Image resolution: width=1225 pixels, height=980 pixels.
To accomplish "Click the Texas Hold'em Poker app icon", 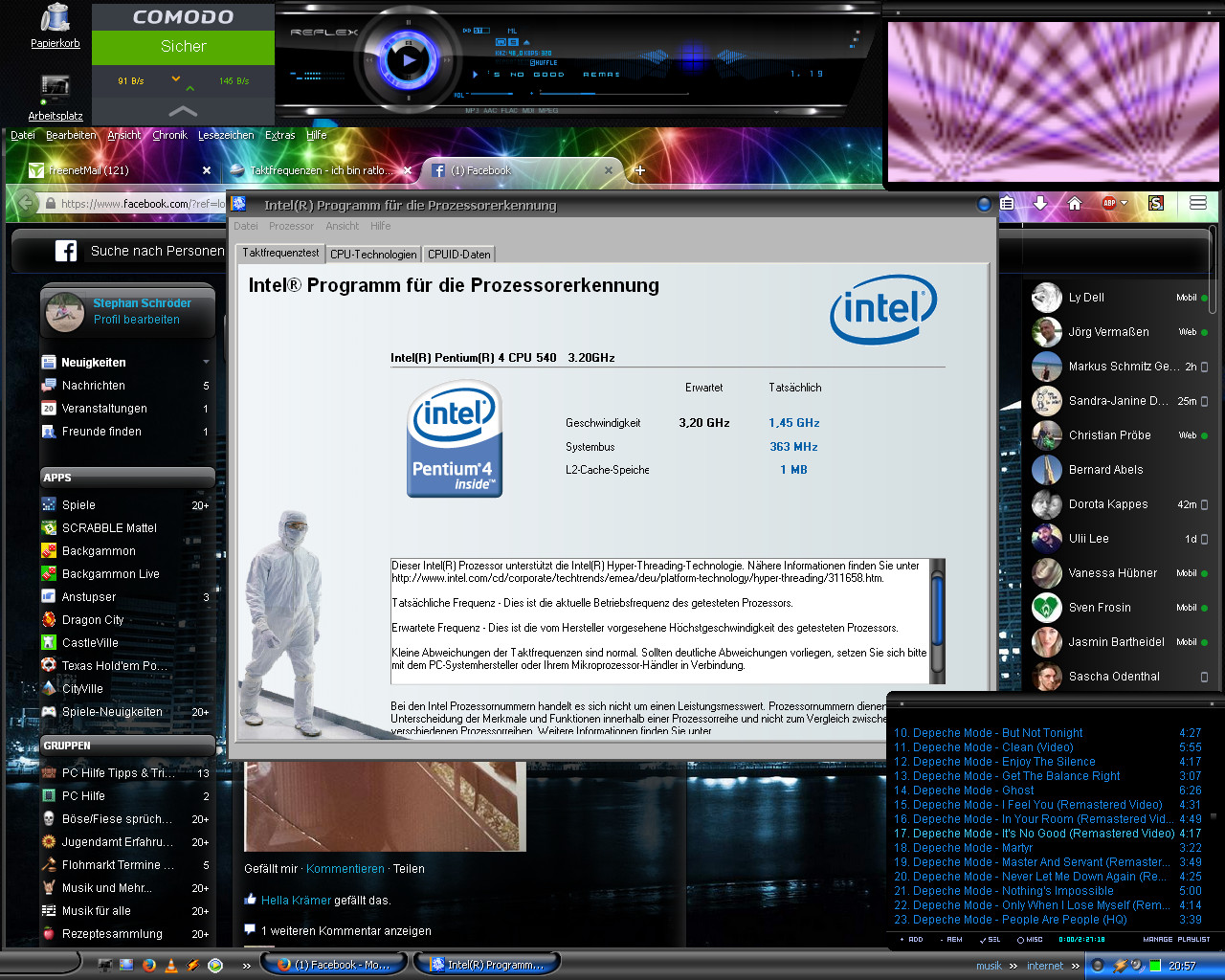I will pos(49,666).
